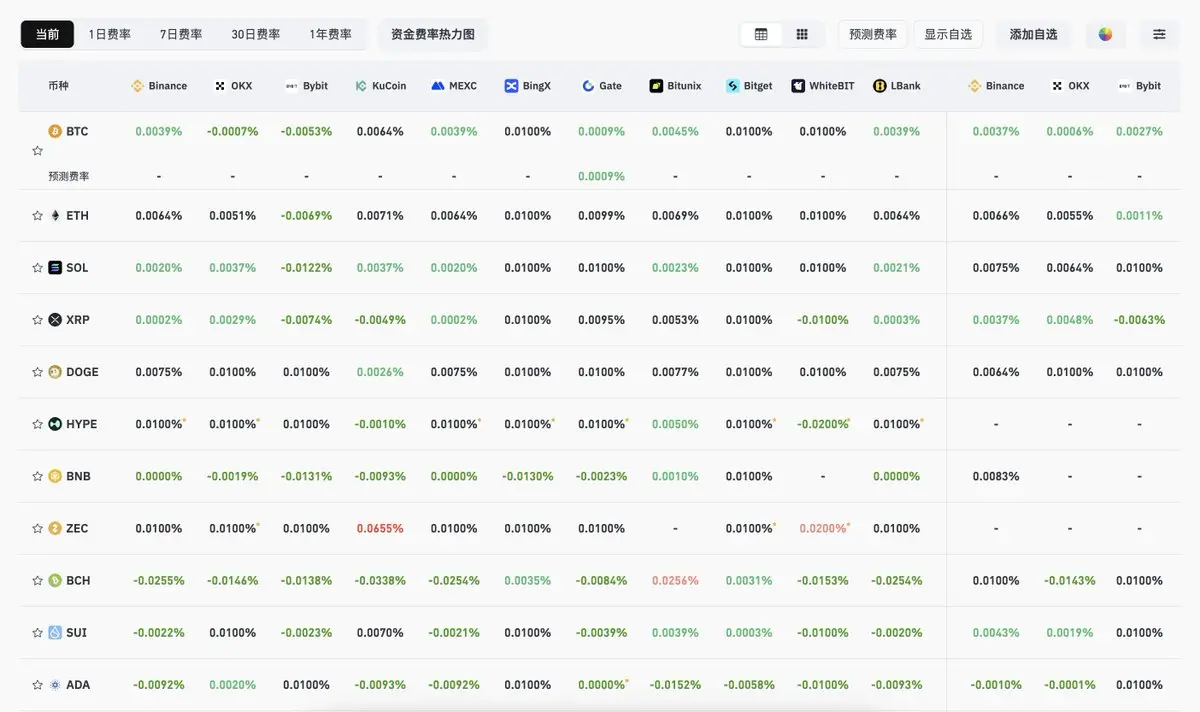Favorite SOL with its star
1200x712 pixels.
[37, 267]
